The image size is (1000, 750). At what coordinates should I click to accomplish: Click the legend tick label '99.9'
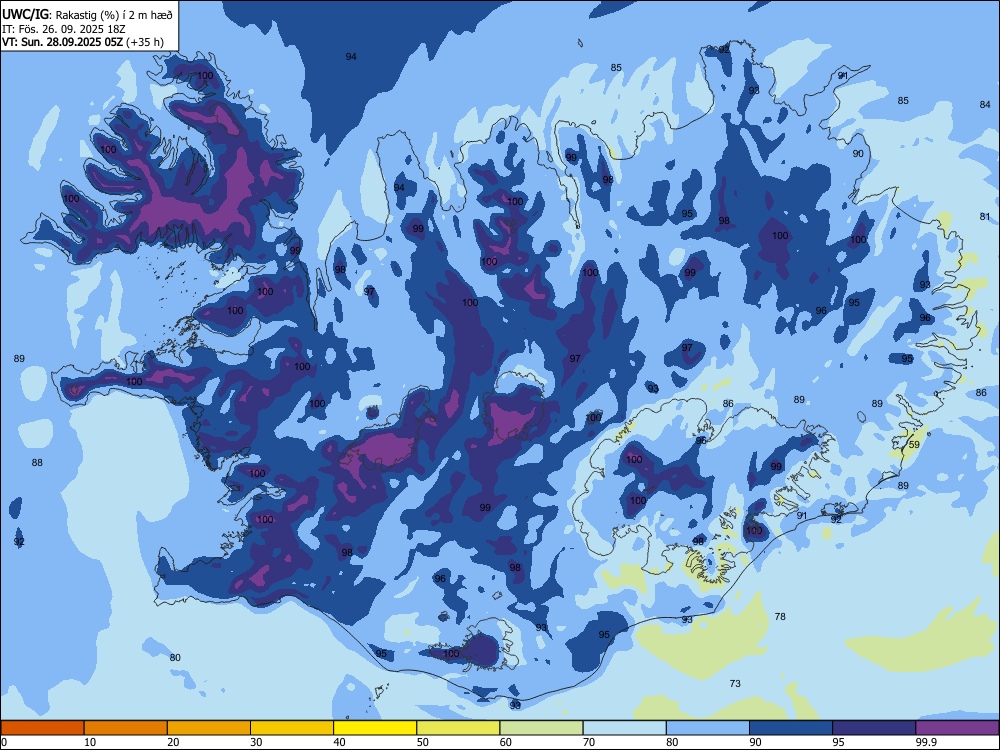coord(925,742)
